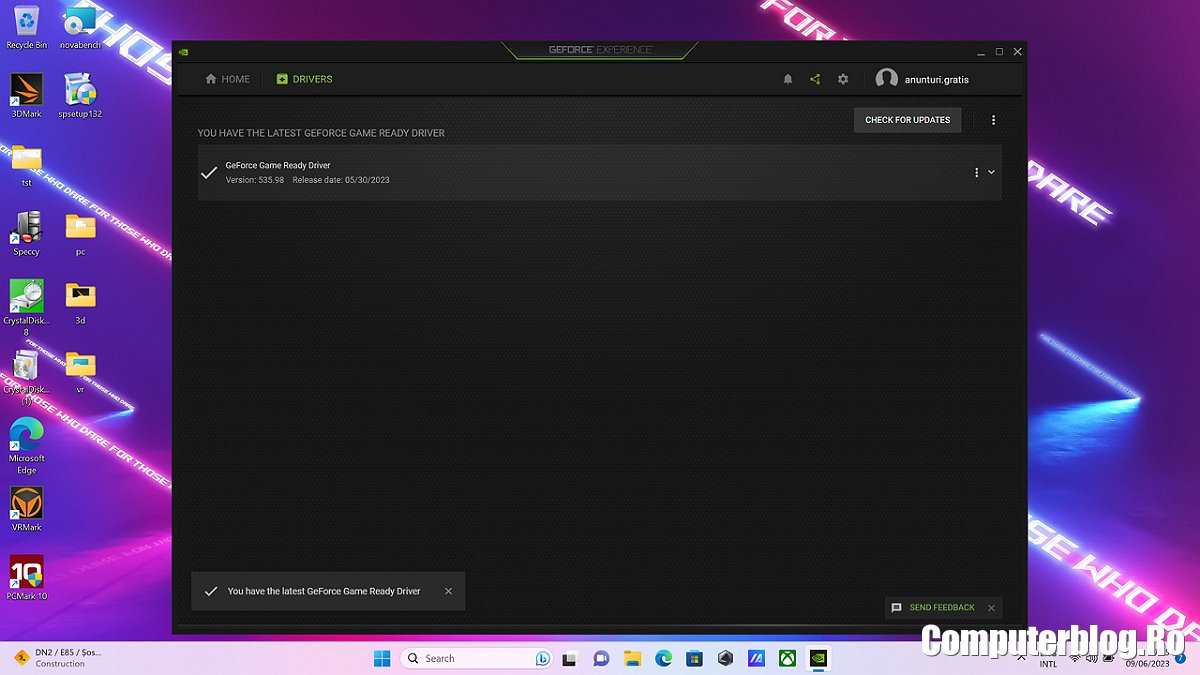Open the notifications bell icon
1200x675 pixels.
pos(788,79)
